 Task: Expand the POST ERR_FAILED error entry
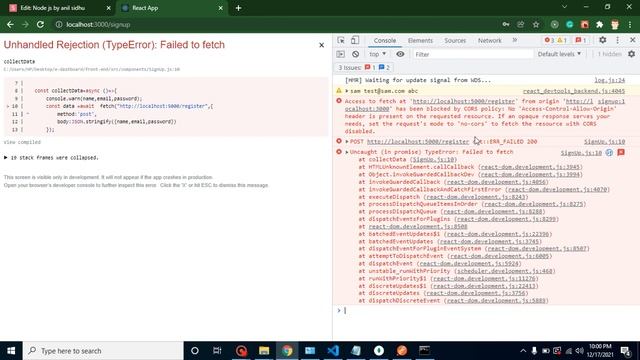coord(347,141)
